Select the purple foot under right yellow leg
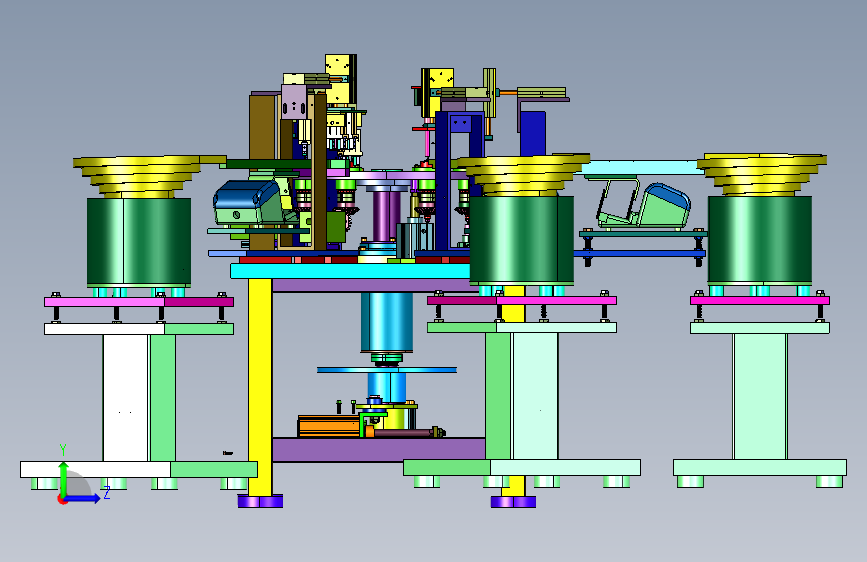 tap(514, 502)
